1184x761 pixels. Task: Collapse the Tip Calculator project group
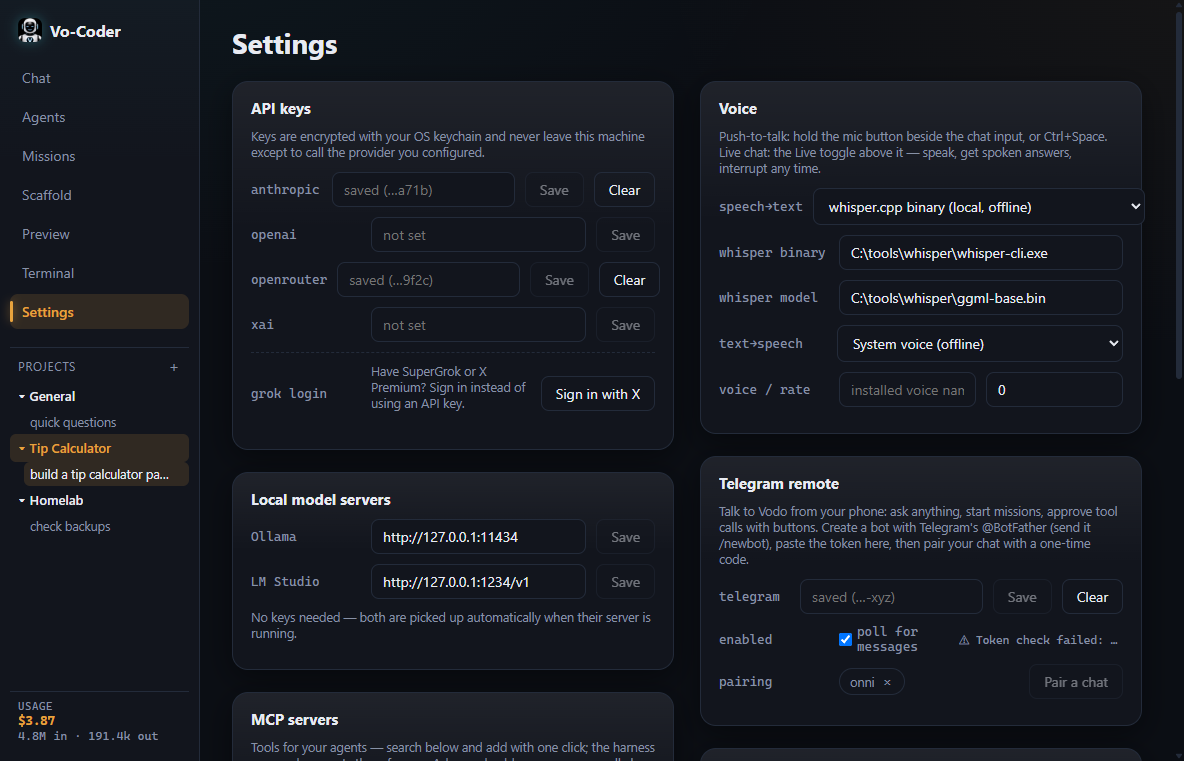coord(22,448)
